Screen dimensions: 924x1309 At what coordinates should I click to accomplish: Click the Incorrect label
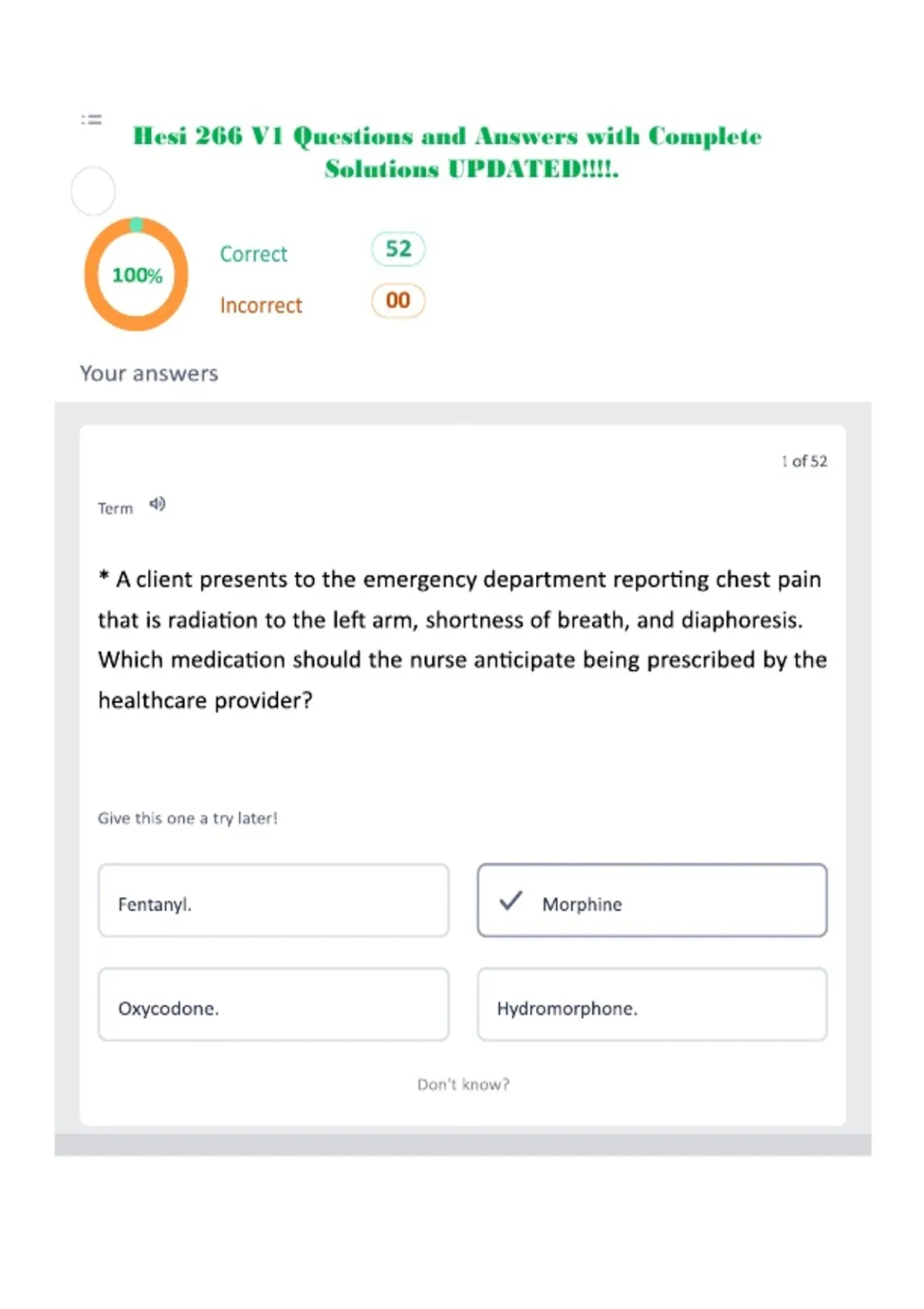coord(261,306)
